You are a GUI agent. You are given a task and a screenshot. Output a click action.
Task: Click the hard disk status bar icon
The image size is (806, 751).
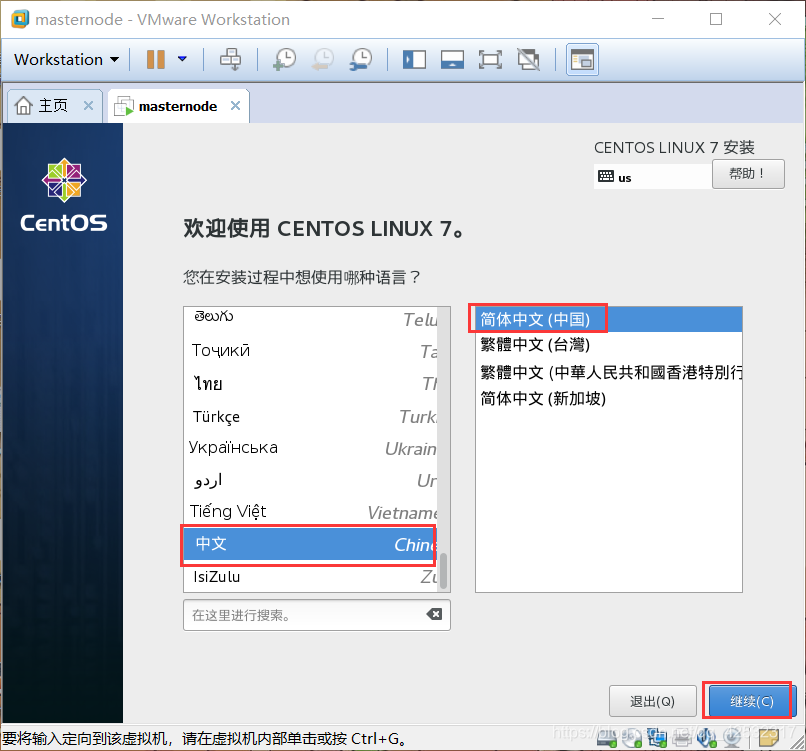(x=607, y=738)
